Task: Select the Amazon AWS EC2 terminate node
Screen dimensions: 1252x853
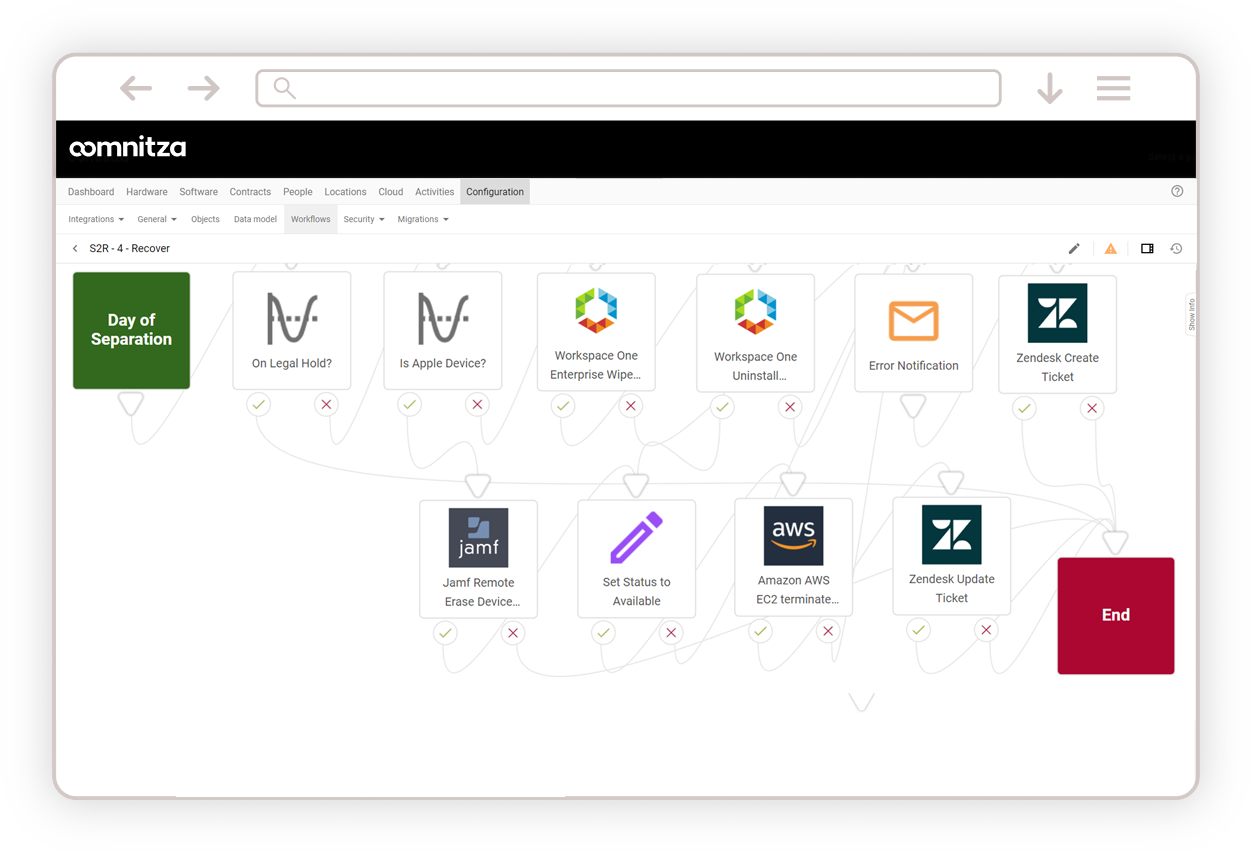Action: tap(793, 556)
